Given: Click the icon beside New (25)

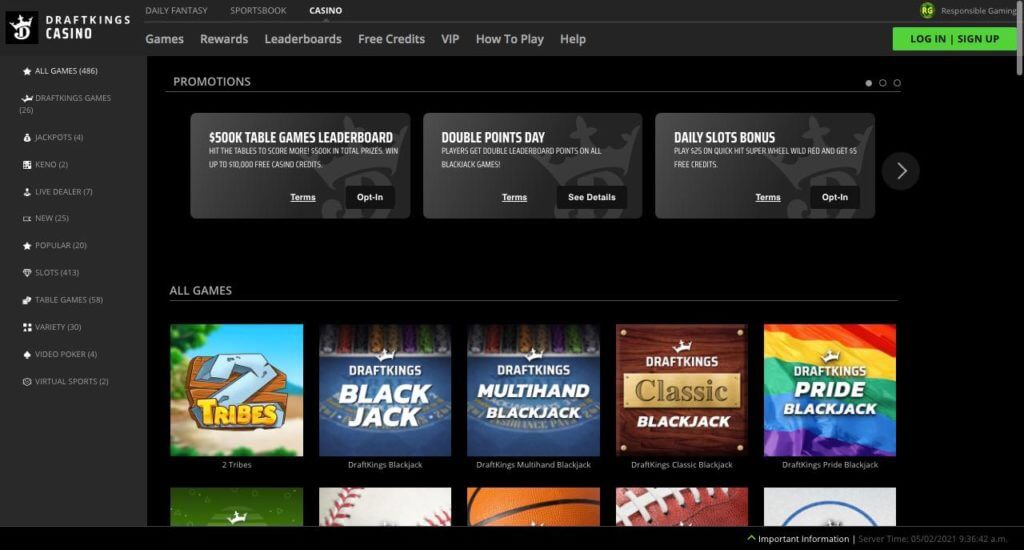Looking at the screenshot, I should [x=27, y=219].
